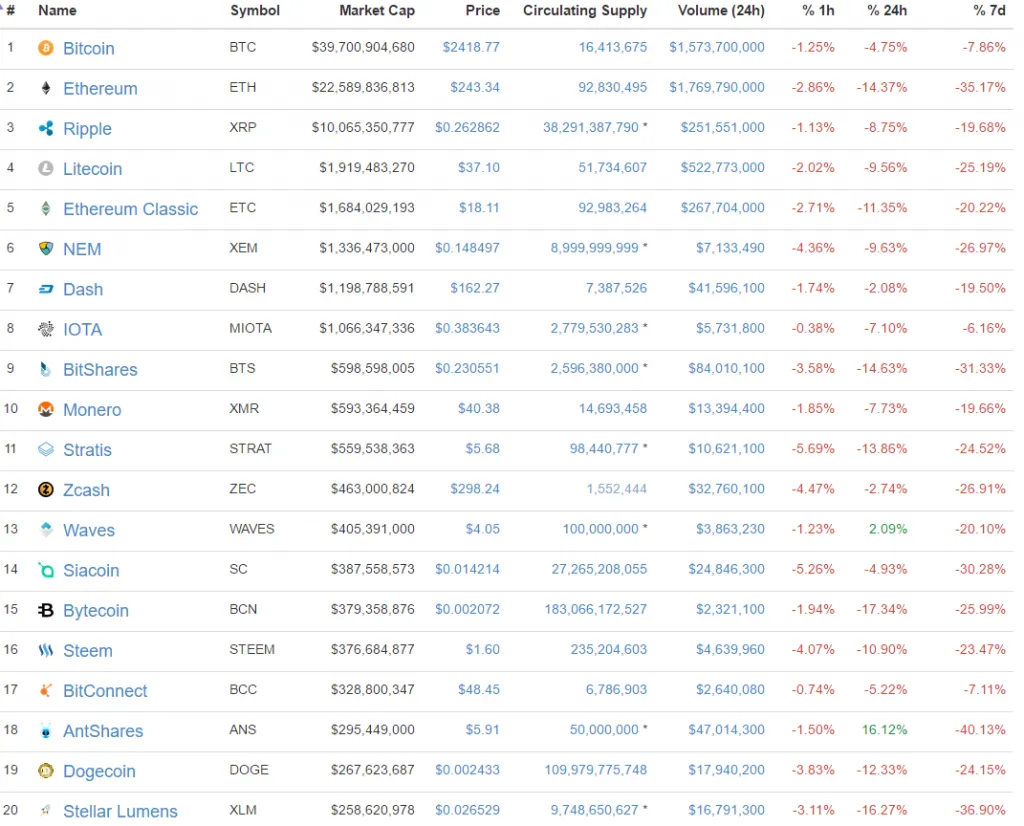Click the Bitcoin coin logo icon
This screenshot has height=826, width=1024.
pyautogui.click(x=46, y=48)
